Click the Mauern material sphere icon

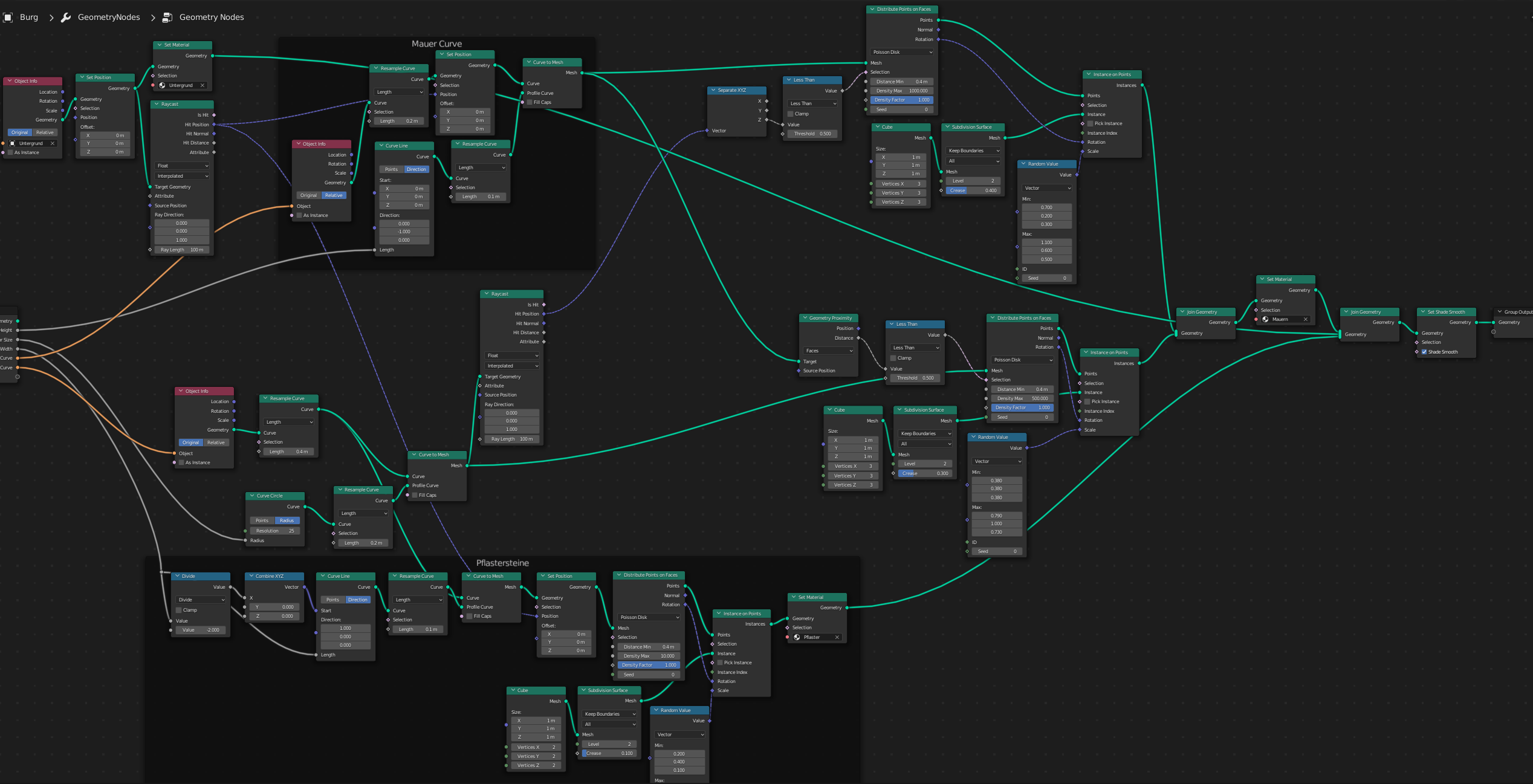[1265, 319]
